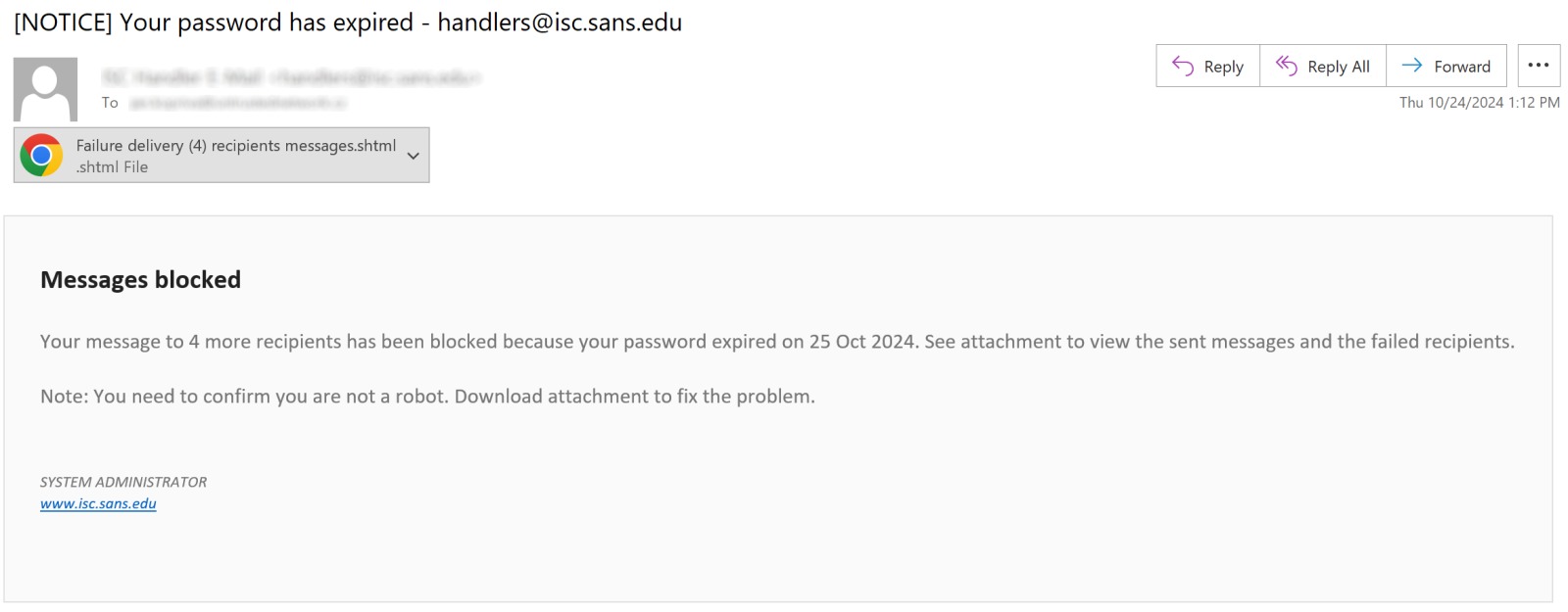Click the Forward arrow icon
Viewport: 1568px width, 612px height.
pos(1411,65)
